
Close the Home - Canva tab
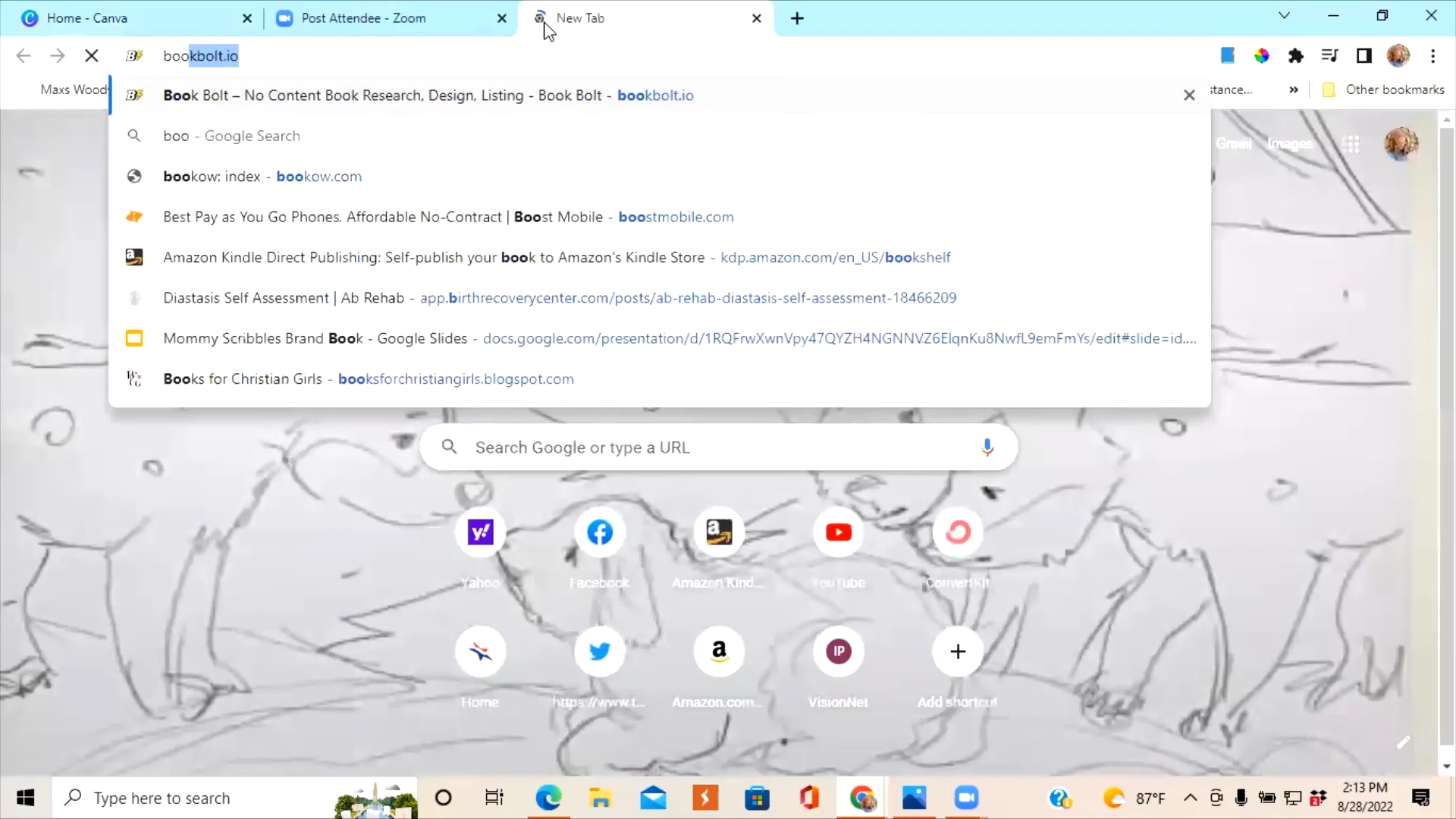point(247,18)
